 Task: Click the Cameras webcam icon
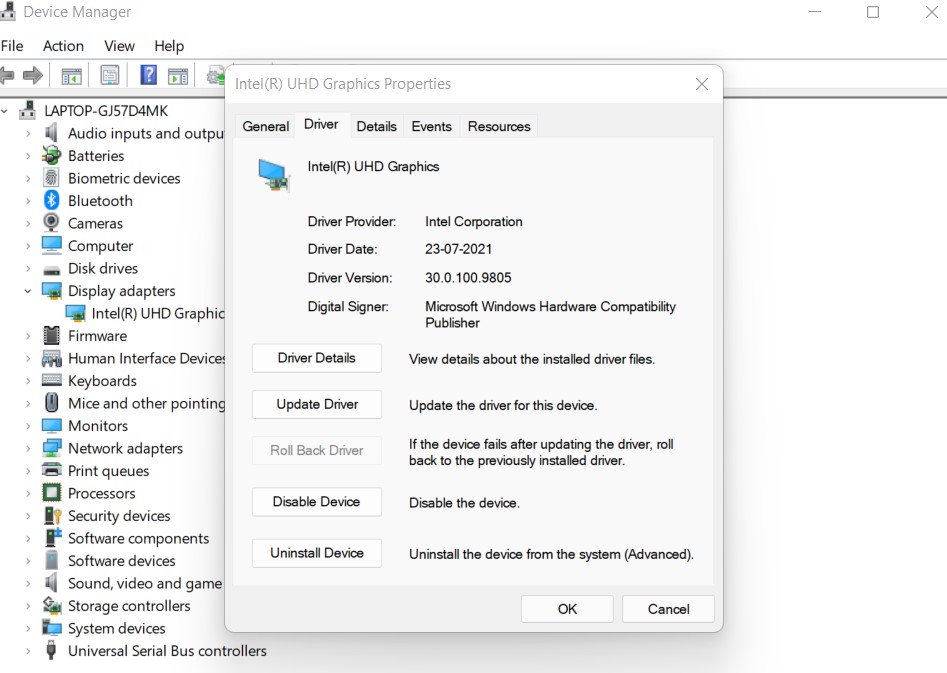[x=52, y=223]
